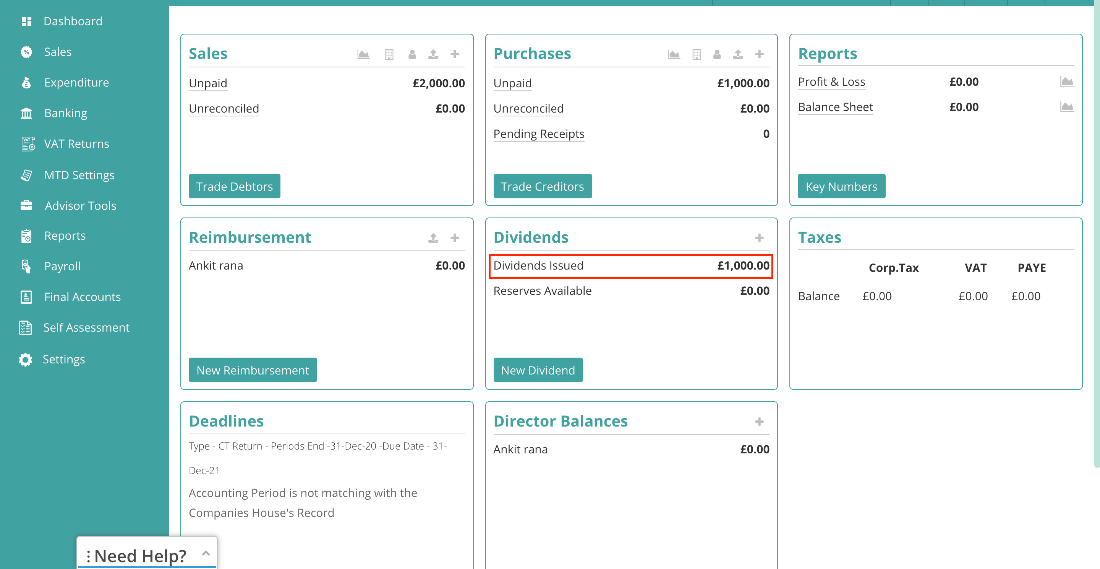Click the Purchases building icon
The image size is (1100, 569).
(697, 54)
